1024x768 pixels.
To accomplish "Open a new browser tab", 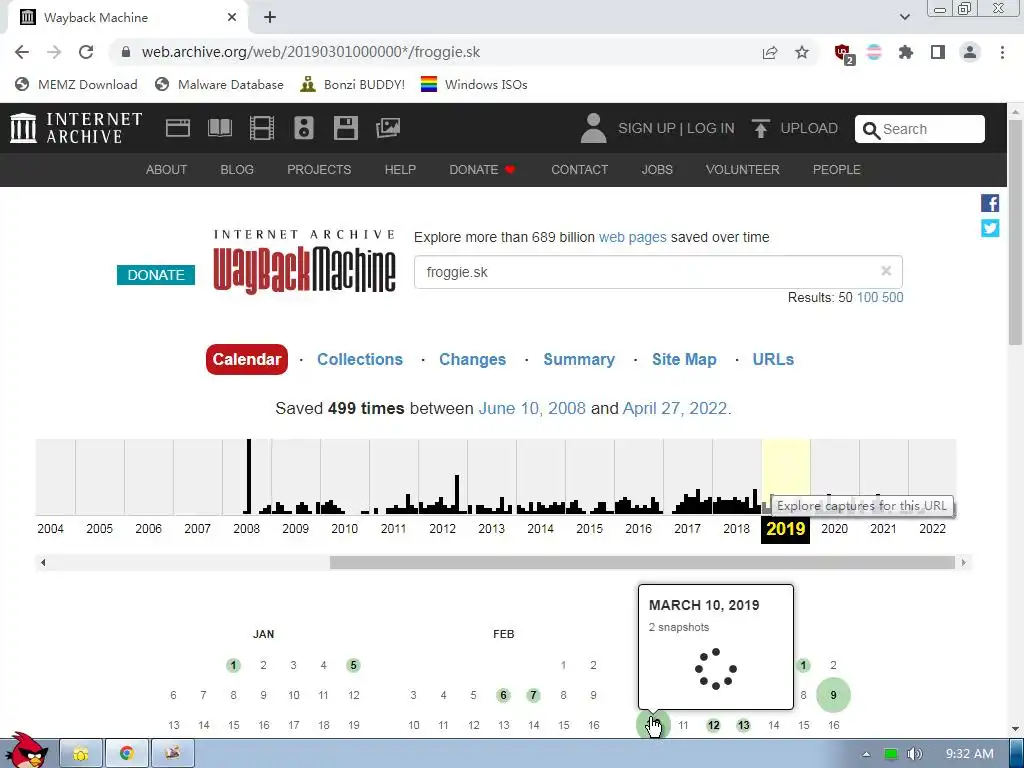I will (x=270, y=18).
